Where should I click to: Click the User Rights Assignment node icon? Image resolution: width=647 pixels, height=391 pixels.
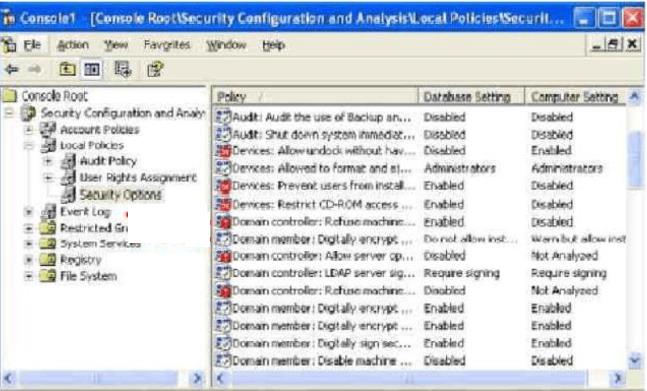point(68,178)
